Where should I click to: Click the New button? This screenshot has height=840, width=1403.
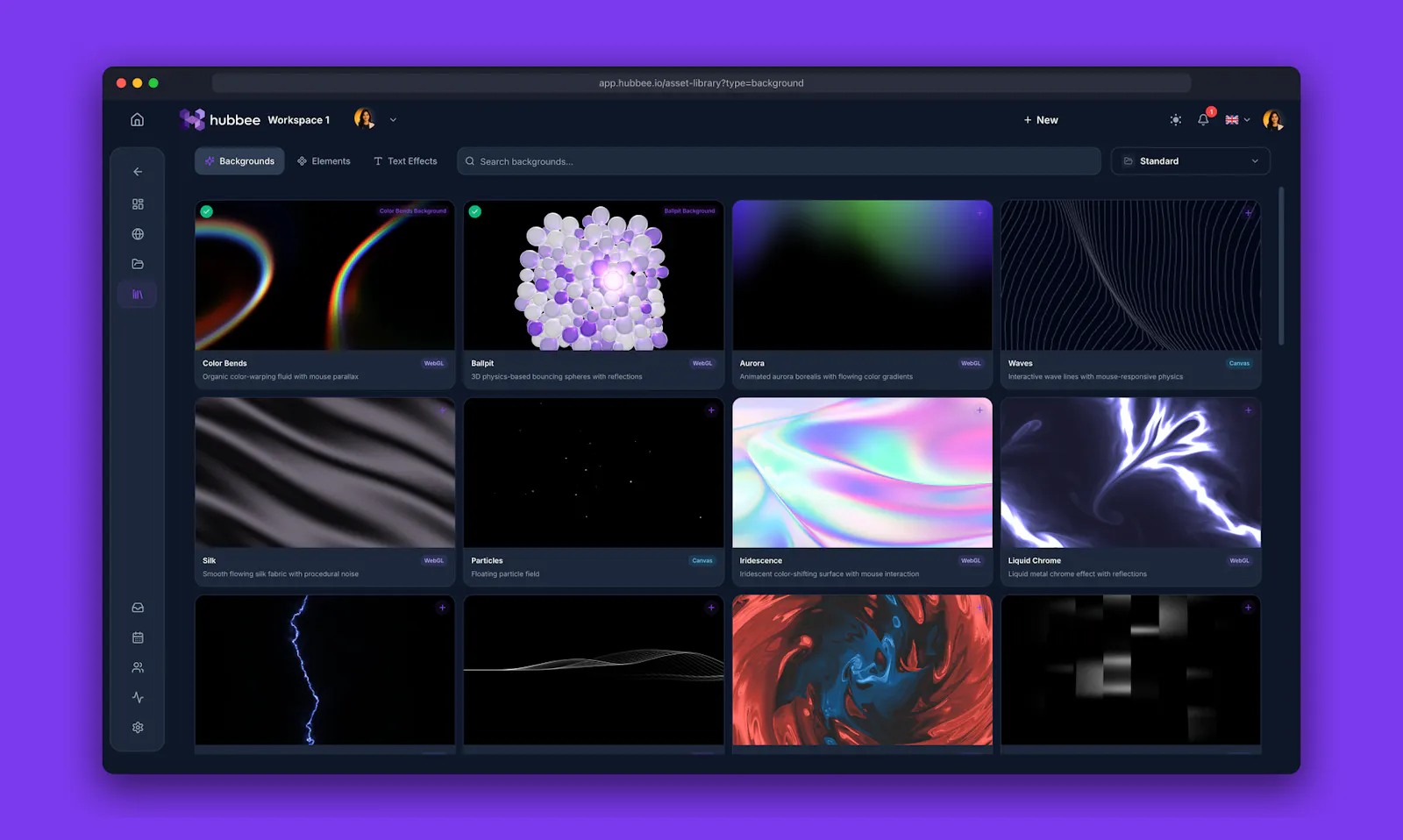(x=1041, y=119)
